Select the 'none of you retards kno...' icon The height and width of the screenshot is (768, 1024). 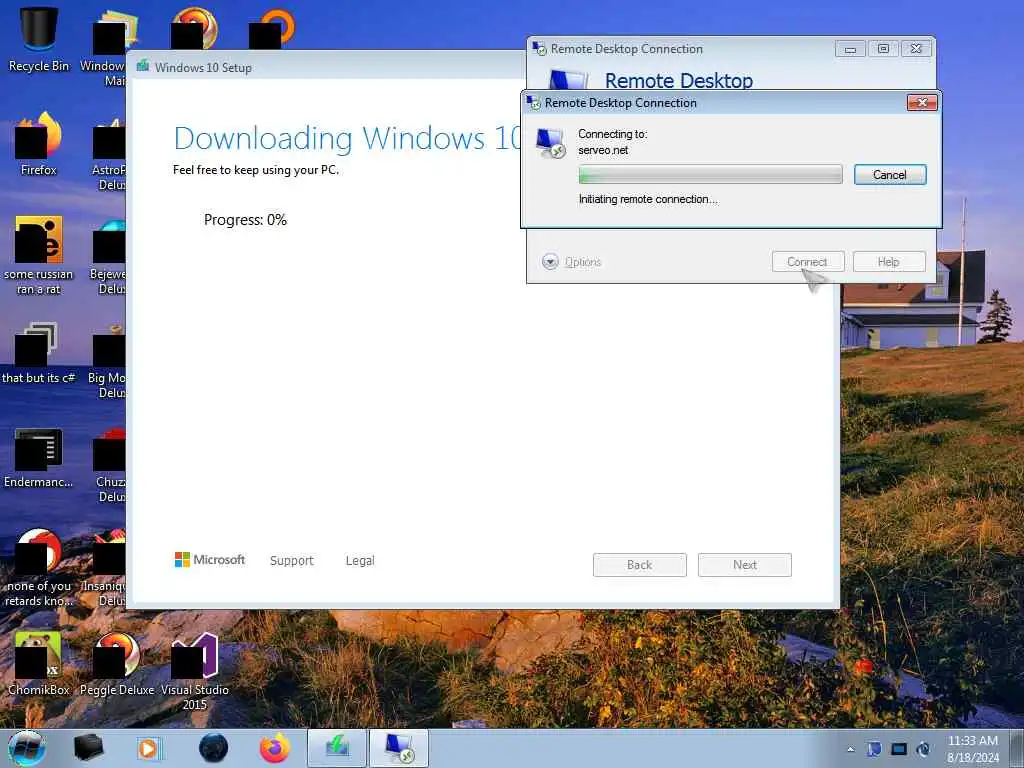pos(39,567)
